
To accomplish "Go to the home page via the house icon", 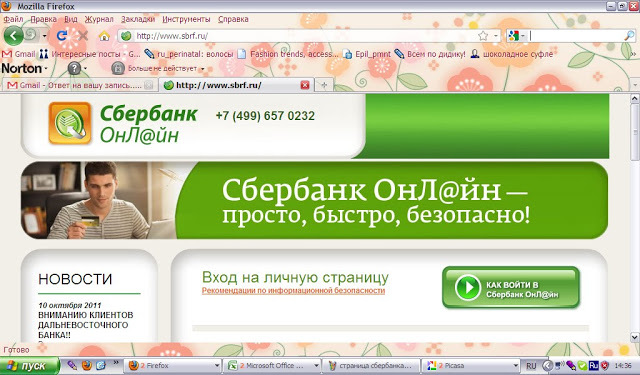I will coord(104,36).
